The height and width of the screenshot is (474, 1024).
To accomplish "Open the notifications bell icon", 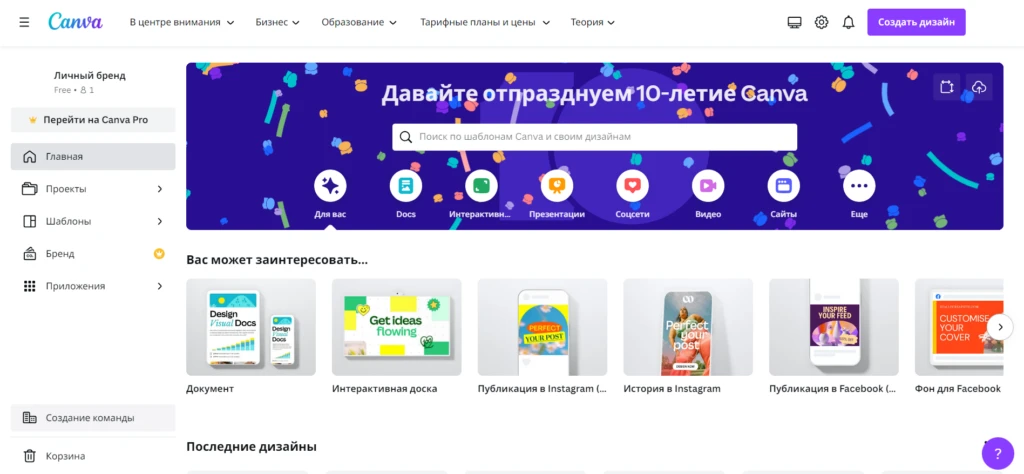I will pos(848,22).
